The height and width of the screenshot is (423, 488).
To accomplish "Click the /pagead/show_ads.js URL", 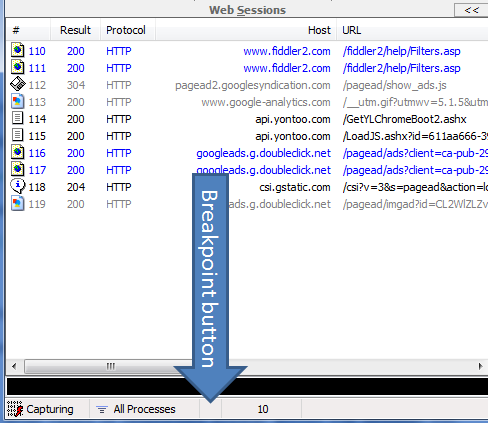I will 394,85.
